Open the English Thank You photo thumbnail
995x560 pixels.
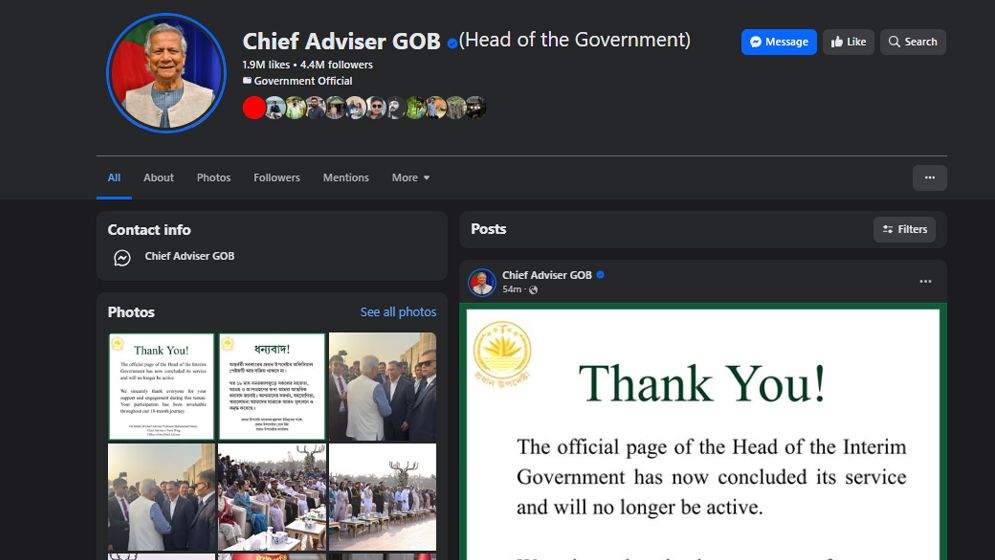coord(161,386)
